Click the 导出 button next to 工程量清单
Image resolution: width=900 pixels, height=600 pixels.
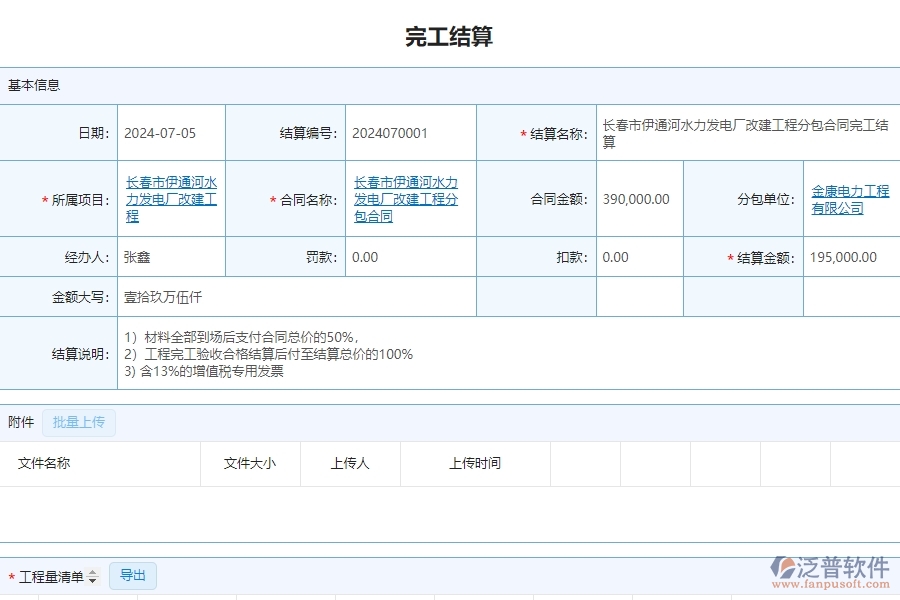click(133, 576)
